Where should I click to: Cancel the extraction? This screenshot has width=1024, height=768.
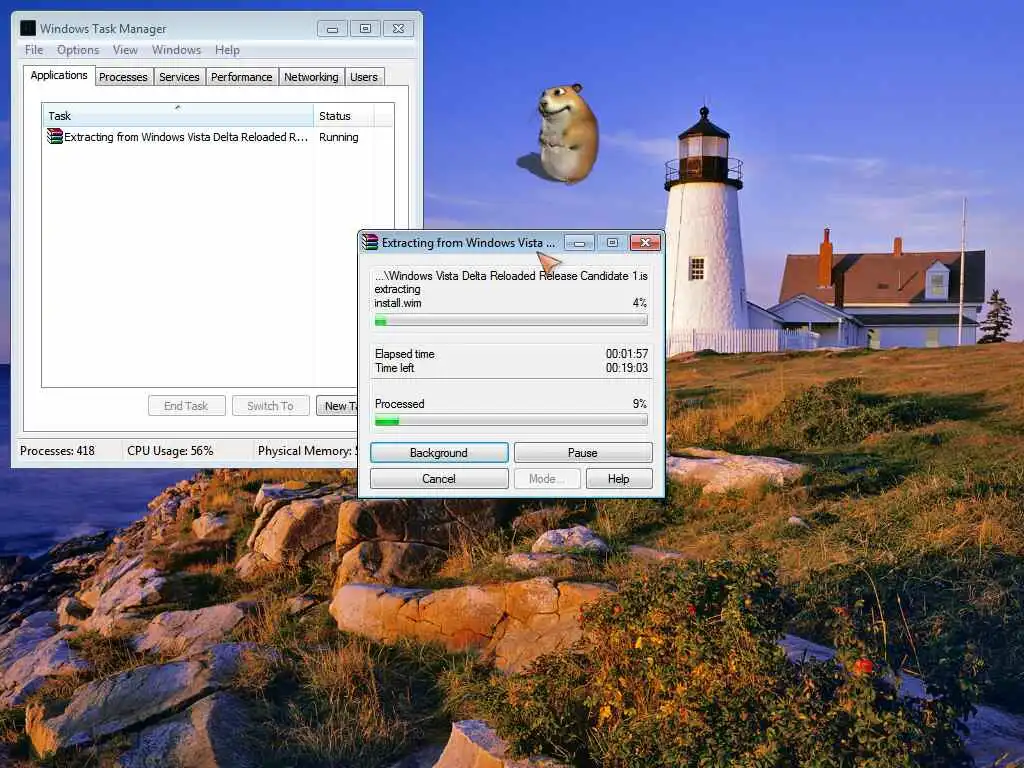(439, 479)
